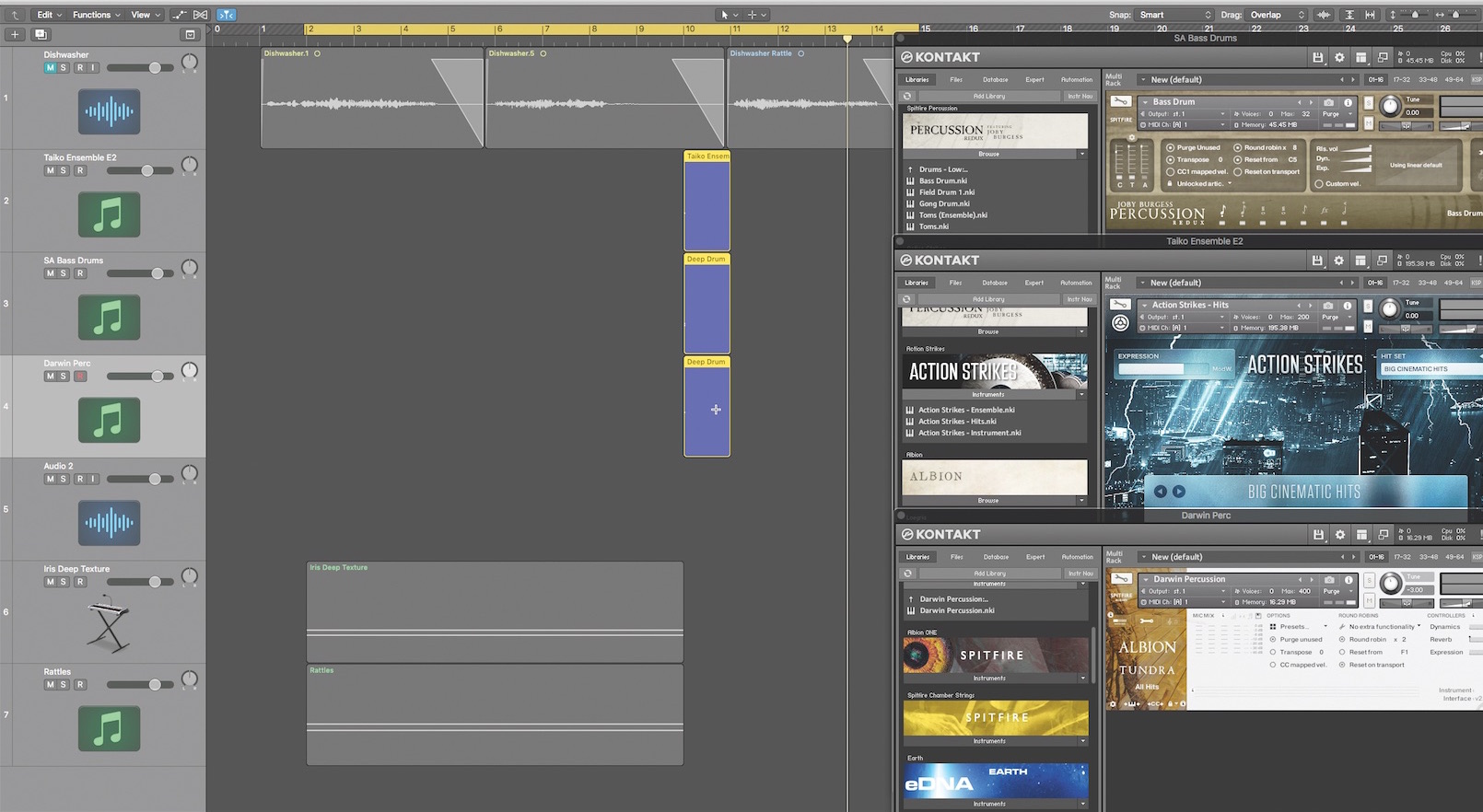Toggle record enable on Darwin Perc track
The height and width of the screenshot is (812, 1483).
pos(80,377)
